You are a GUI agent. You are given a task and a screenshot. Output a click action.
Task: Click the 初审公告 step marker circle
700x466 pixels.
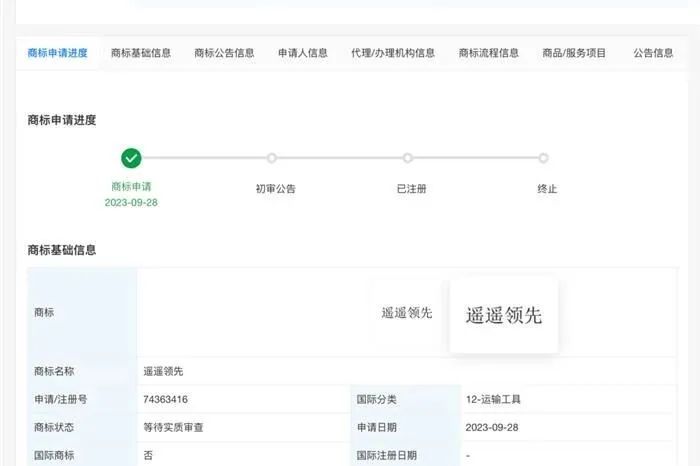point(271,158)
